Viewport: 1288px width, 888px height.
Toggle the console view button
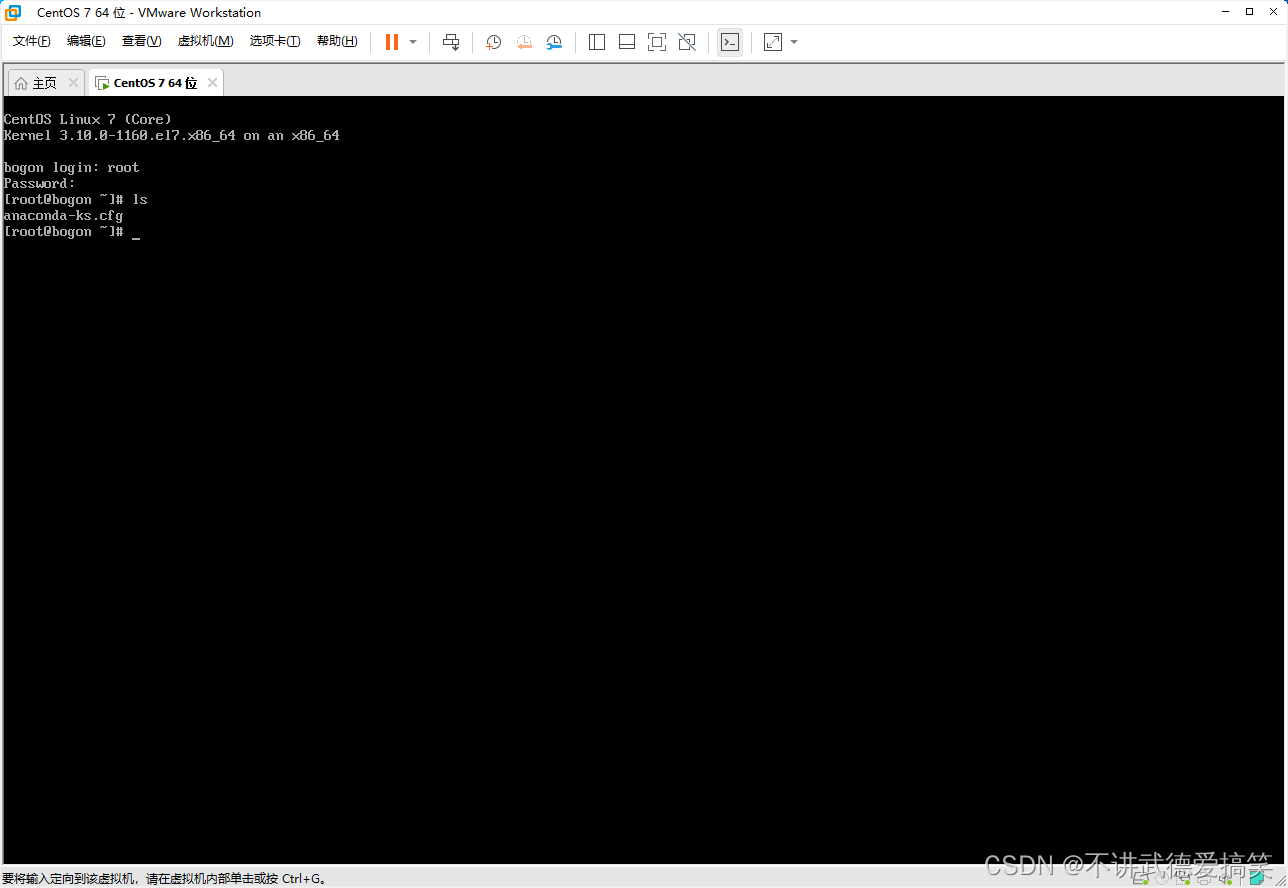(x=730, y=42)
